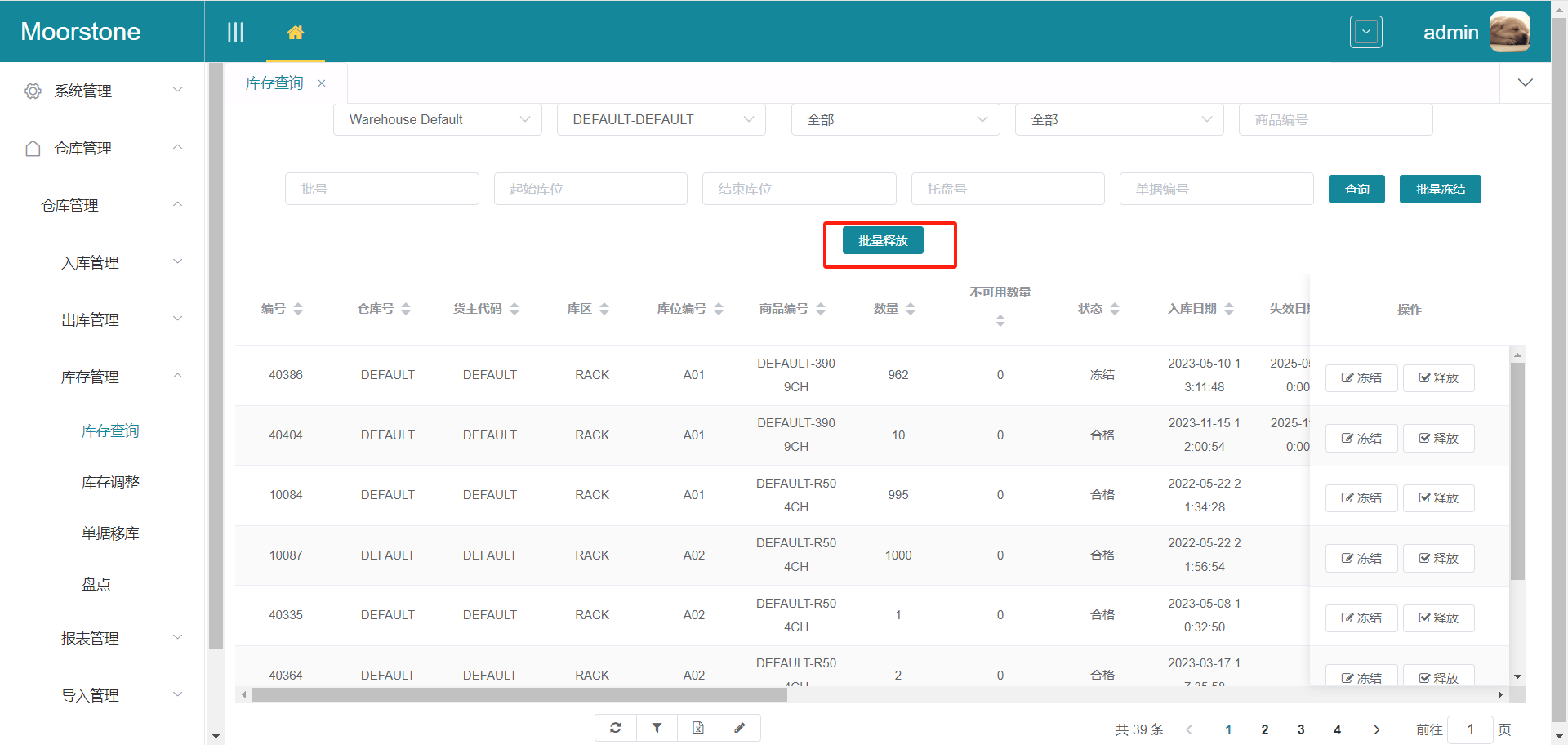Screen dimensions: 1568x745
Task: Open the Warehouse Default dropdown
Action: (x=437, y=119)
